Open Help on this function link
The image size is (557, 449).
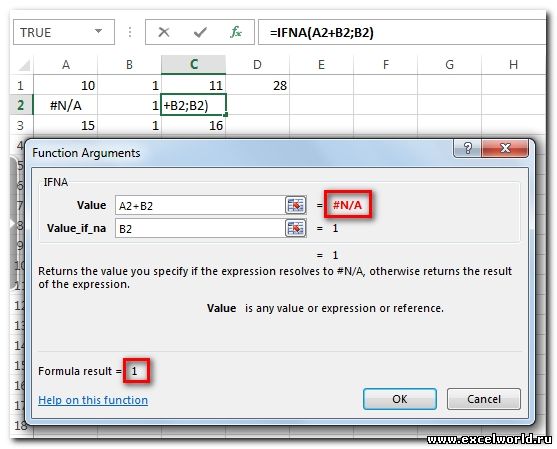[x=93, y=400]
